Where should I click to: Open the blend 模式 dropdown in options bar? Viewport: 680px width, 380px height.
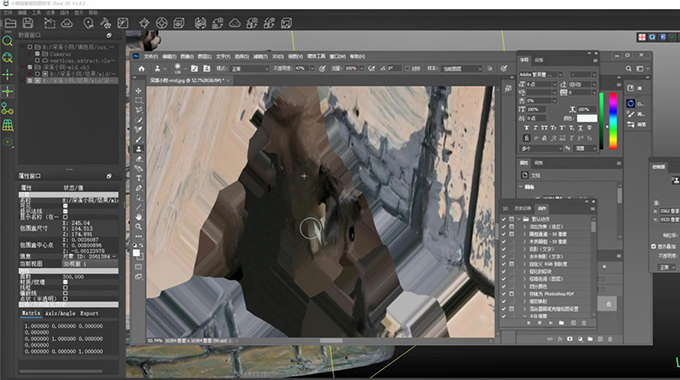[x=249, y=69]
